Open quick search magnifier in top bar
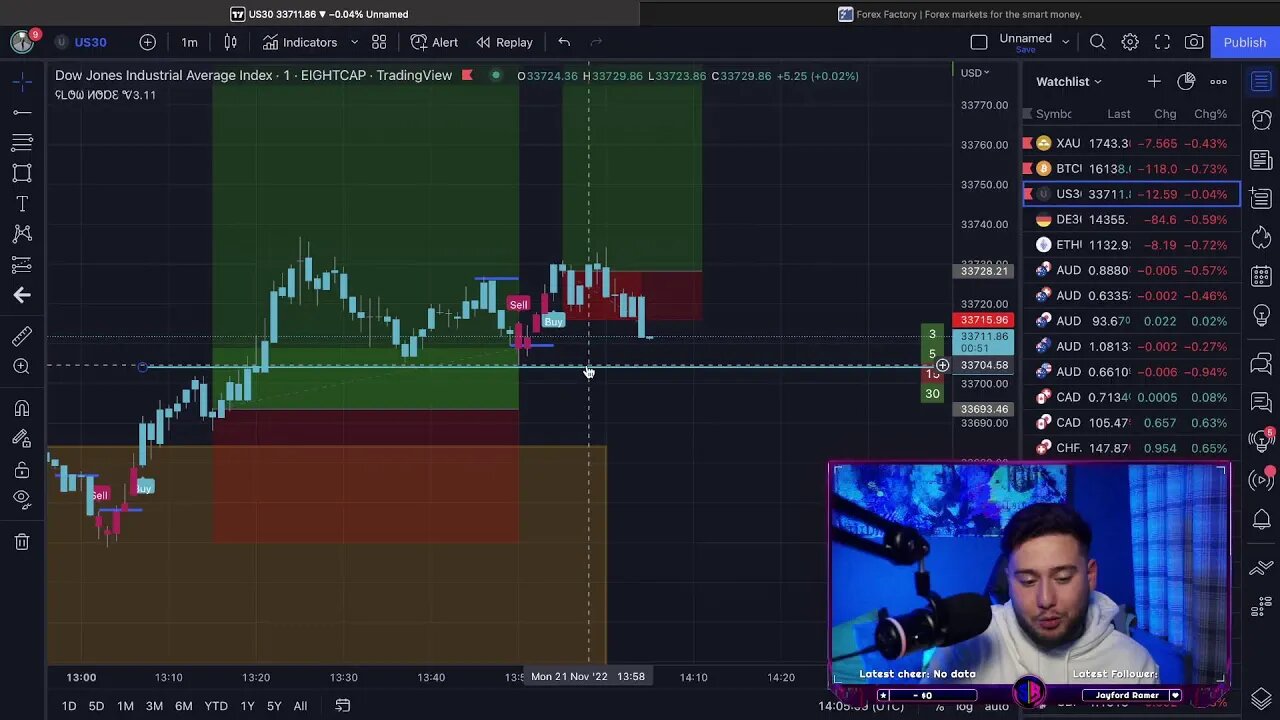 click(1097, 42)
